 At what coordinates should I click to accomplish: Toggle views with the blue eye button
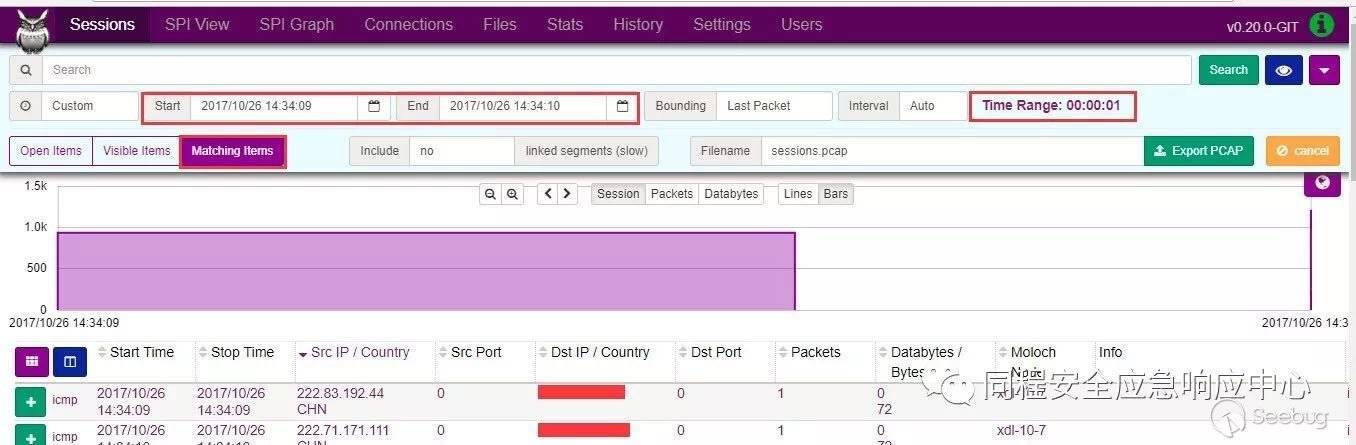pyautogui.click(x=1283, y=70)
